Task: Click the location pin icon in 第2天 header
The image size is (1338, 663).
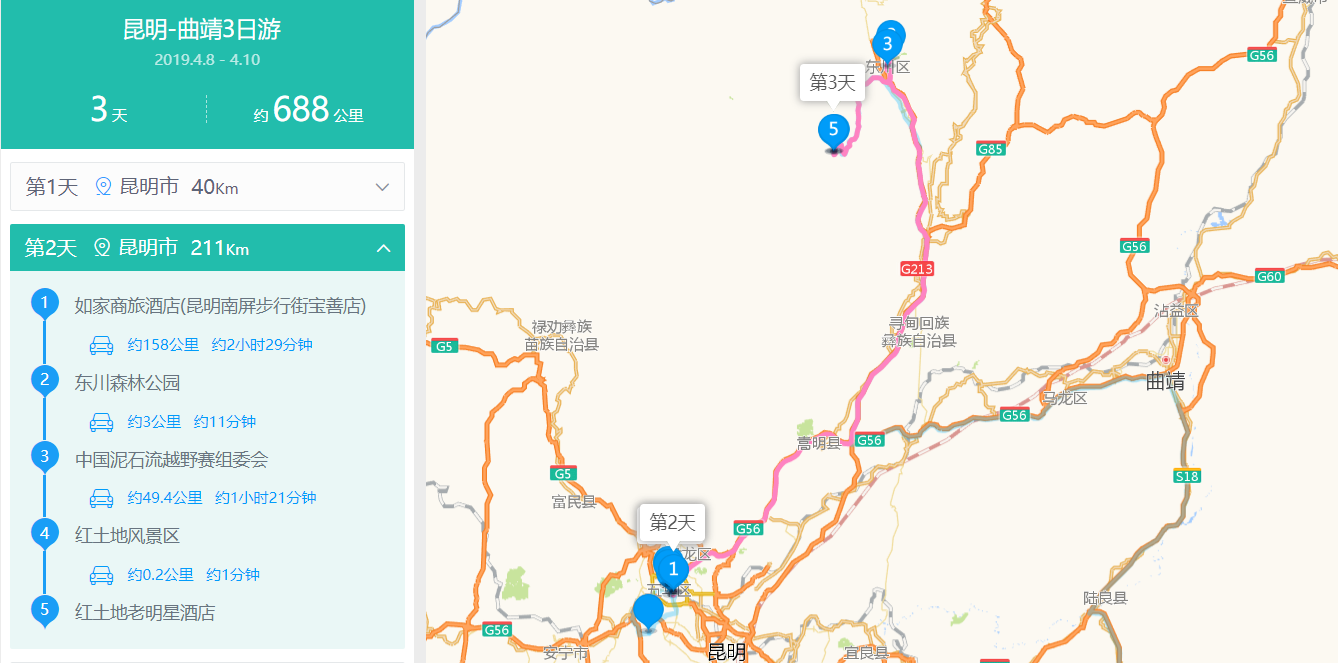Action: point(101,248)
